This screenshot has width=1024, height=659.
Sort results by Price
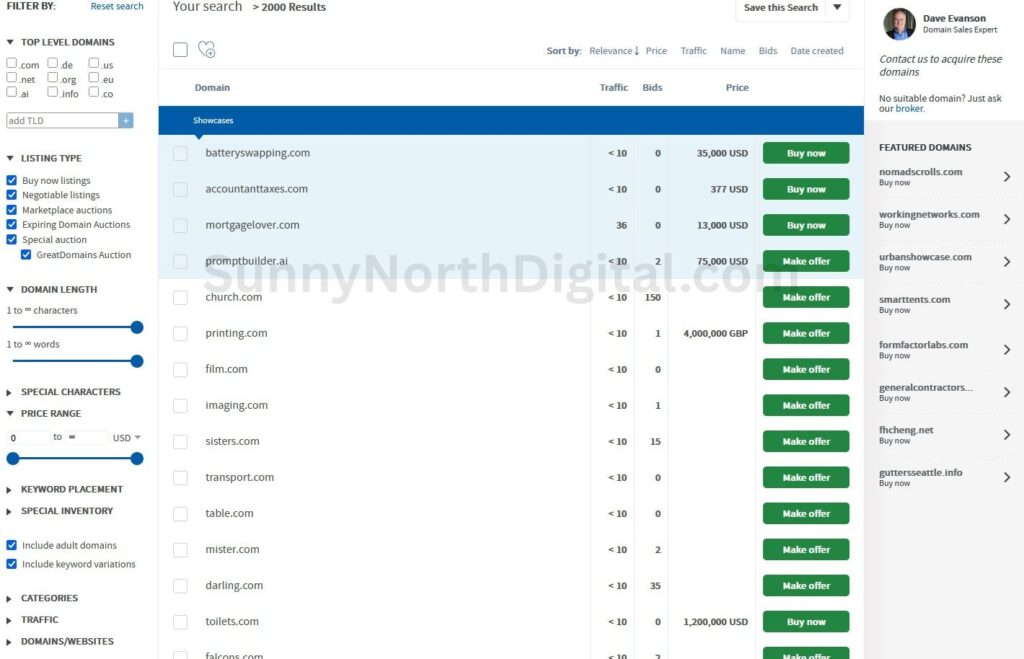pos(656,51)
